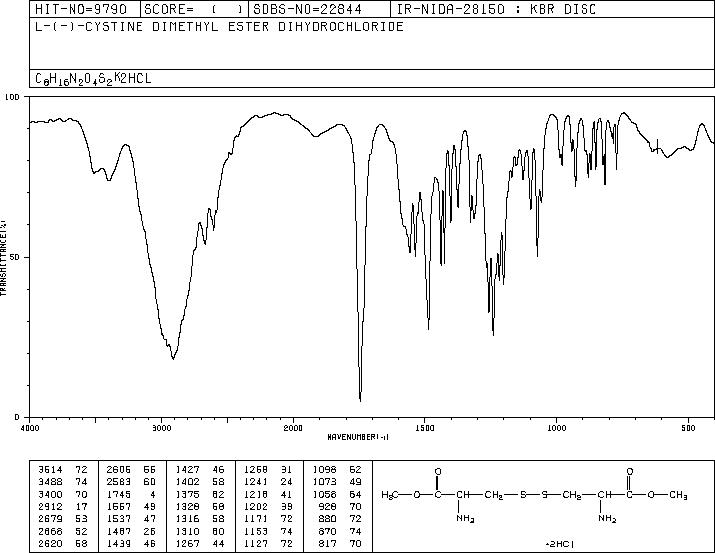
Task: Select peak value 1268 in the table
Action: (x=256, y=470)
